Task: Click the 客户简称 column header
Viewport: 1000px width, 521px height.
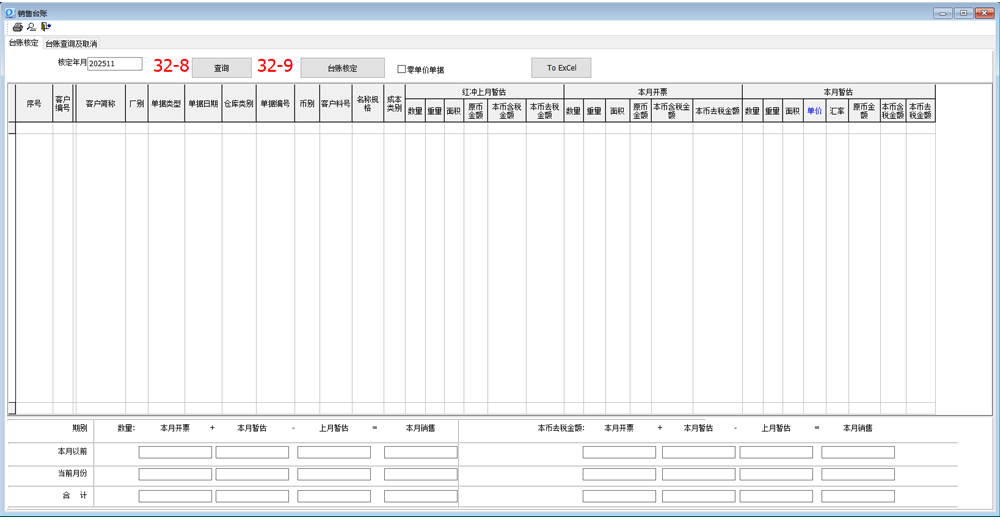Action: pos(100,103)
